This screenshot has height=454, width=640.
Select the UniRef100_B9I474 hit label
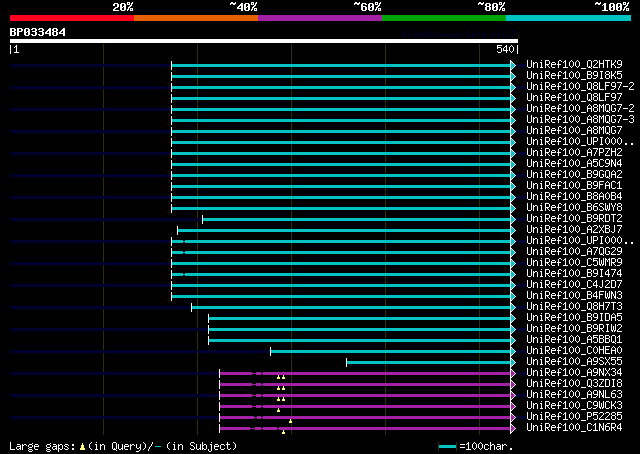(x=574, y=274)
